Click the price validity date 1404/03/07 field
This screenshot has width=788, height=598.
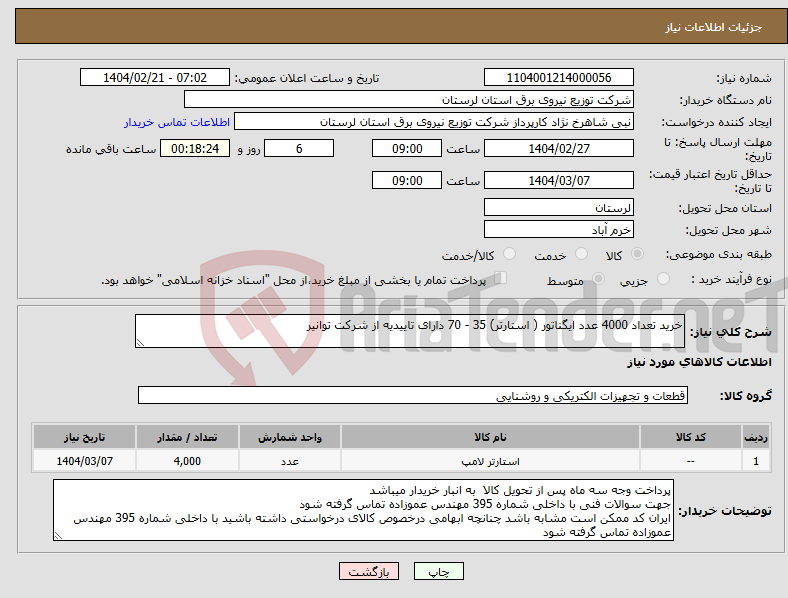coord(558,180)
